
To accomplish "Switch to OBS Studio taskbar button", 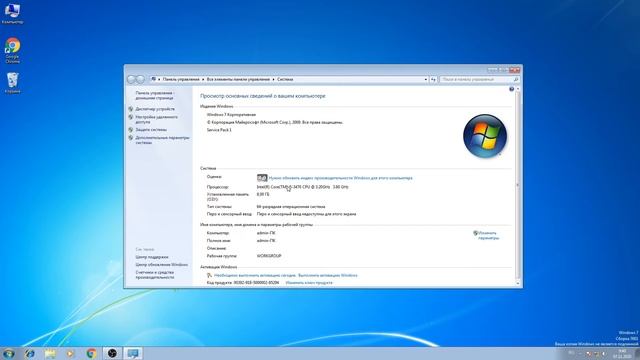I will pos(112,353).
